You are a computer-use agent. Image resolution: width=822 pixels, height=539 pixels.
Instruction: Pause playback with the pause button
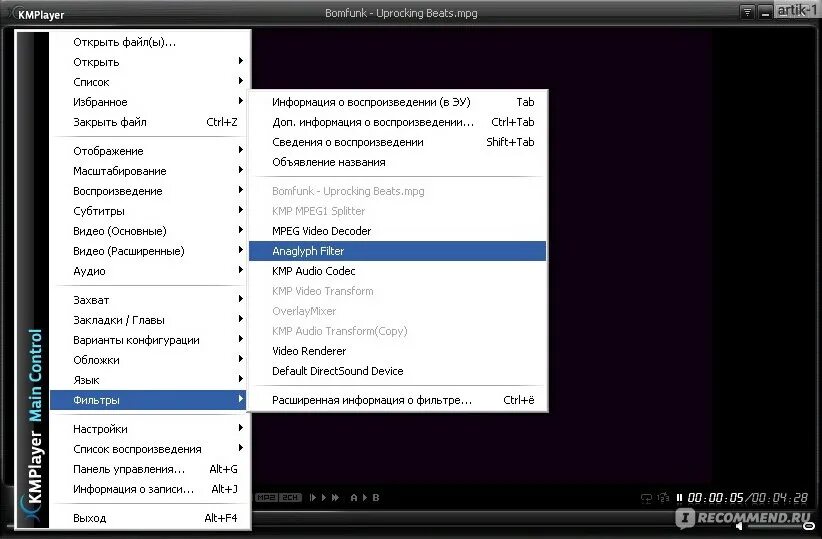coord(679,498)
